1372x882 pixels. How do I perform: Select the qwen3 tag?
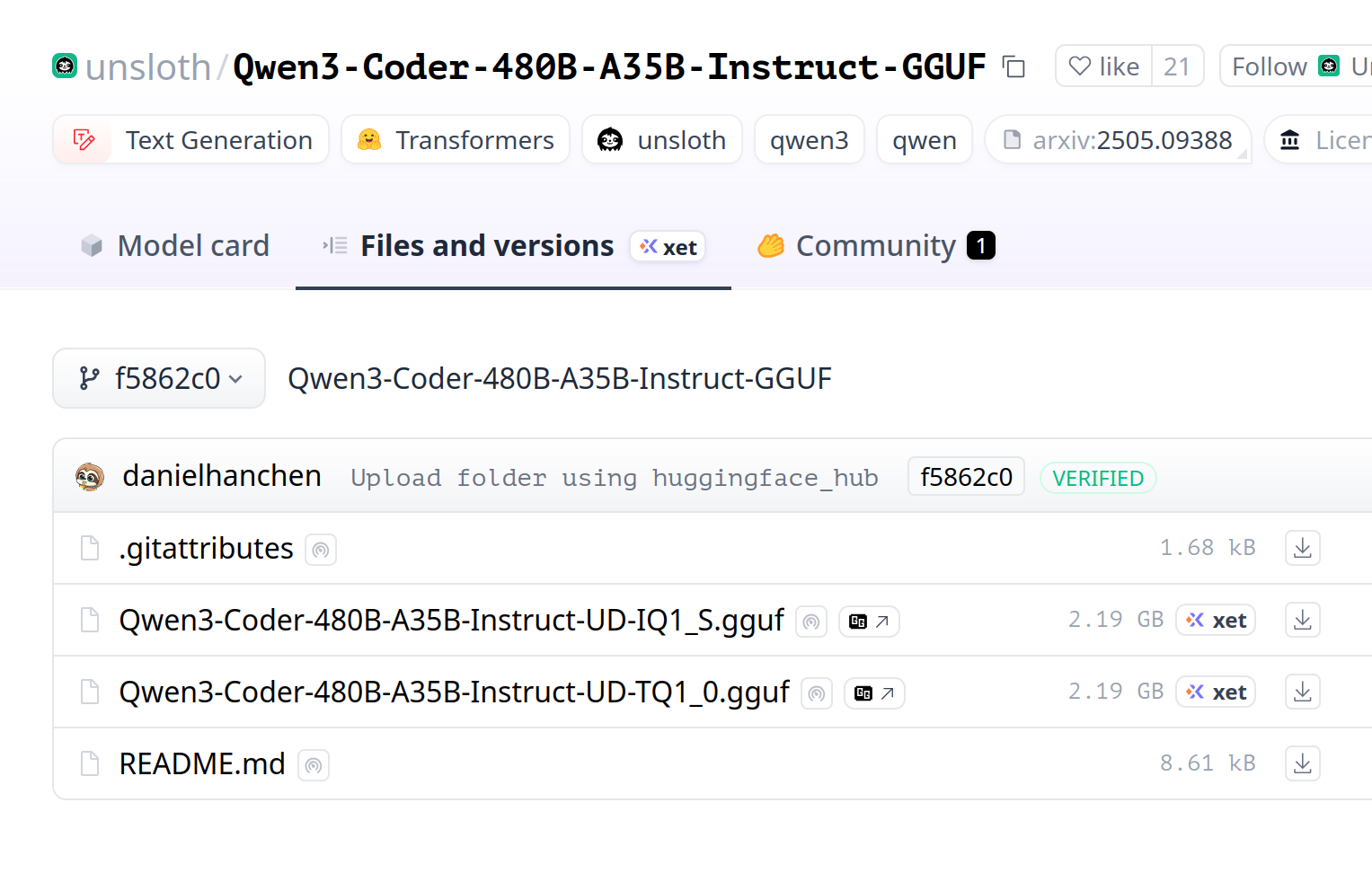[809, 140]
